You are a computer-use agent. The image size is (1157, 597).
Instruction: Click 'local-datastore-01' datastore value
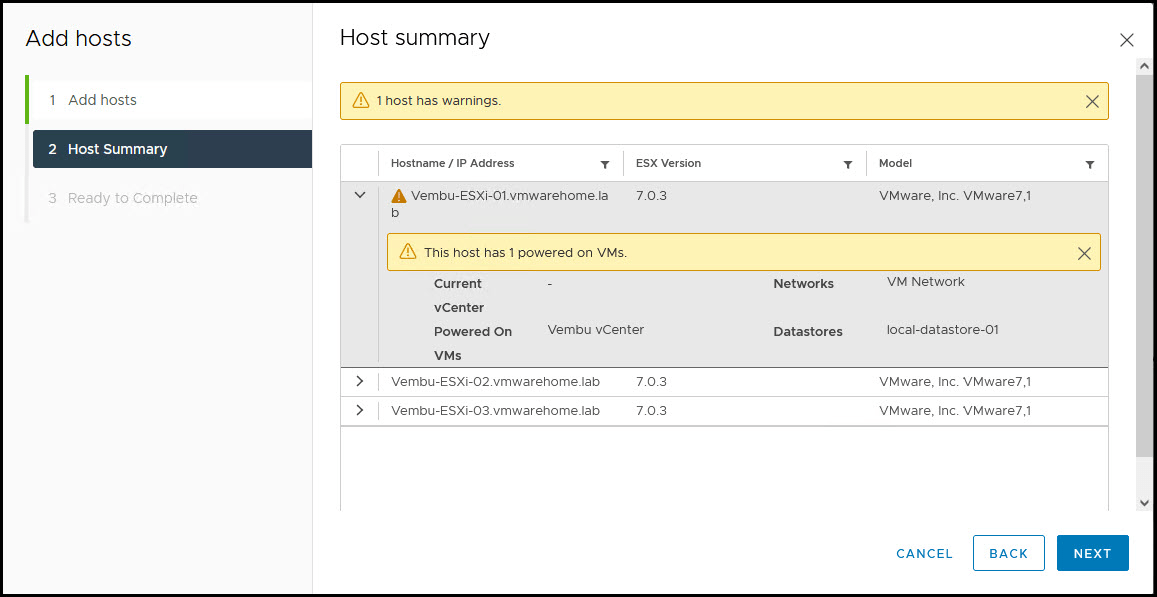click(x=942, y=330)
